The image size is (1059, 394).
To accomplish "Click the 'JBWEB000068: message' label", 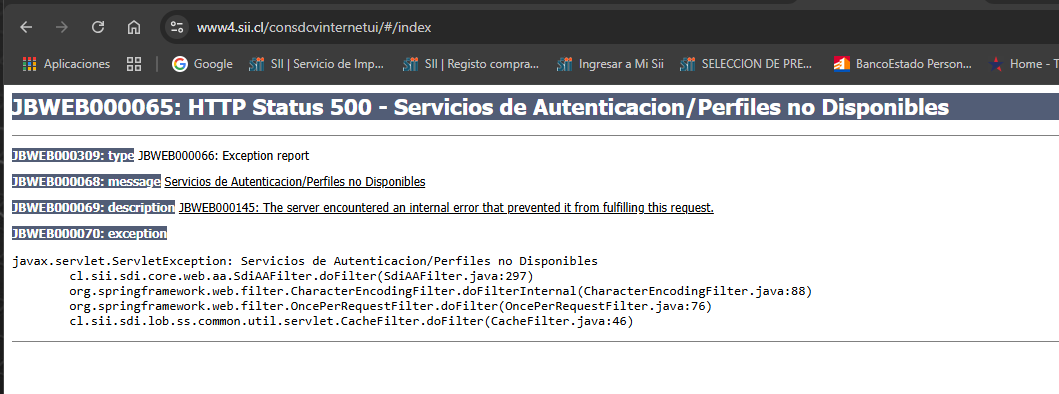I will pos(86,181).
